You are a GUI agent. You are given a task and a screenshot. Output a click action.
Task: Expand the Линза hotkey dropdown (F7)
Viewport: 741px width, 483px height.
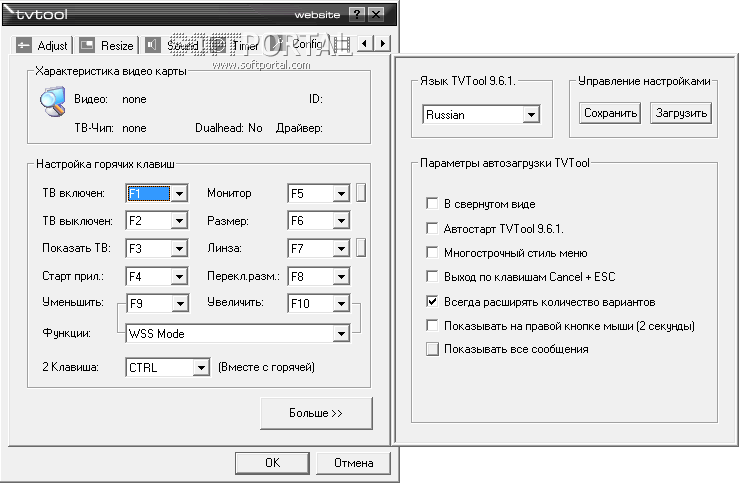[341, 249]
